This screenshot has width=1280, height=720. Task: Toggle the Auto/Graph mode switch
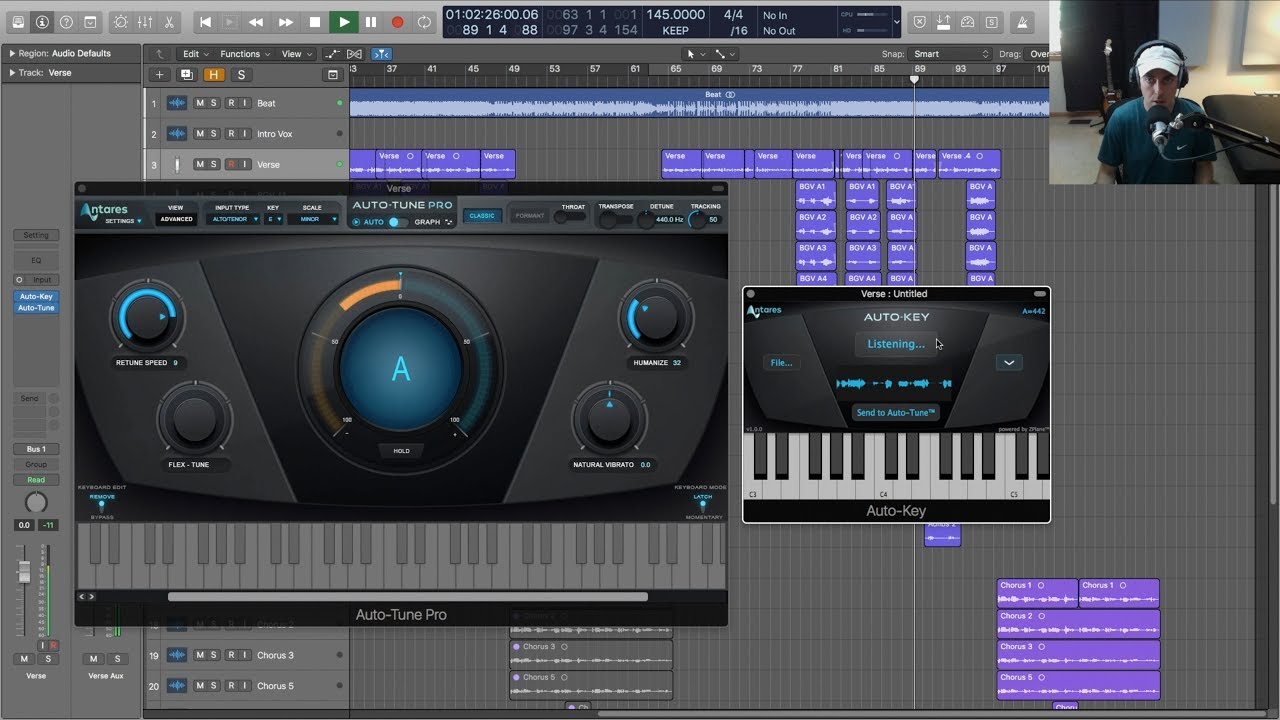tap(399, 222)
